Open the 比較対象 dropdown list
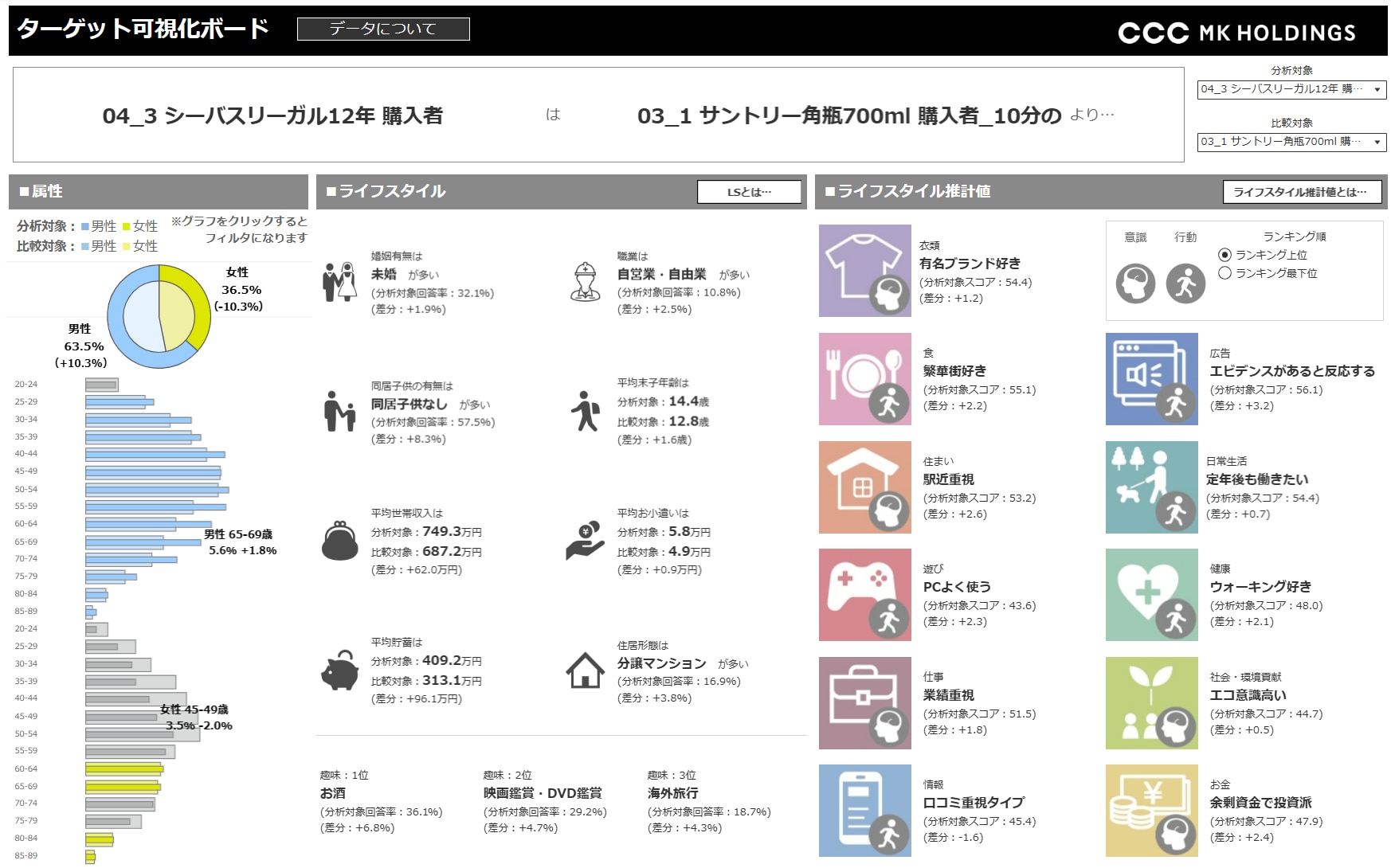 point(1291,142)
